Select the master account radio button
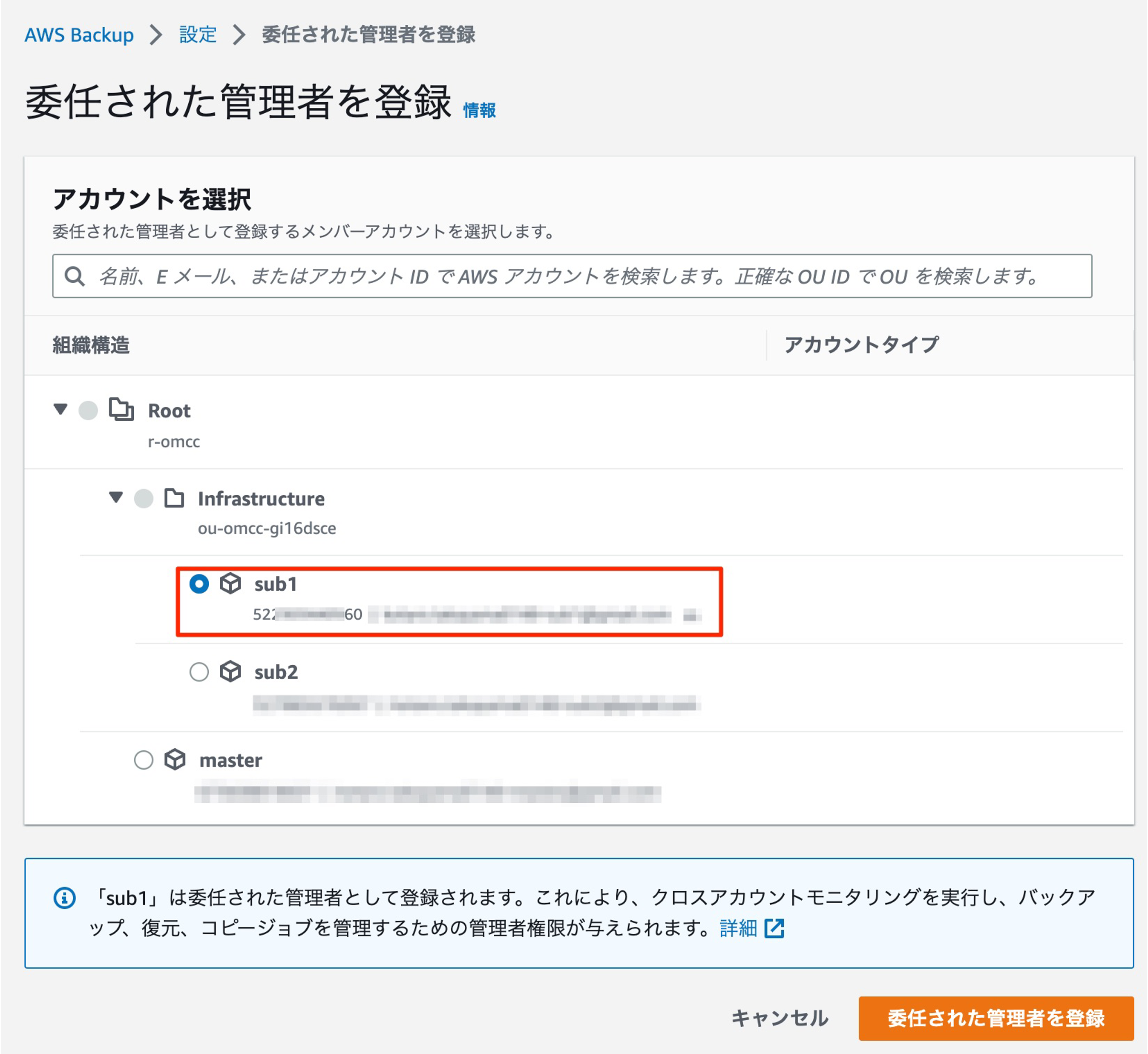The height and width of the screenshot is (1054, 1148). [x=143, y=760]
